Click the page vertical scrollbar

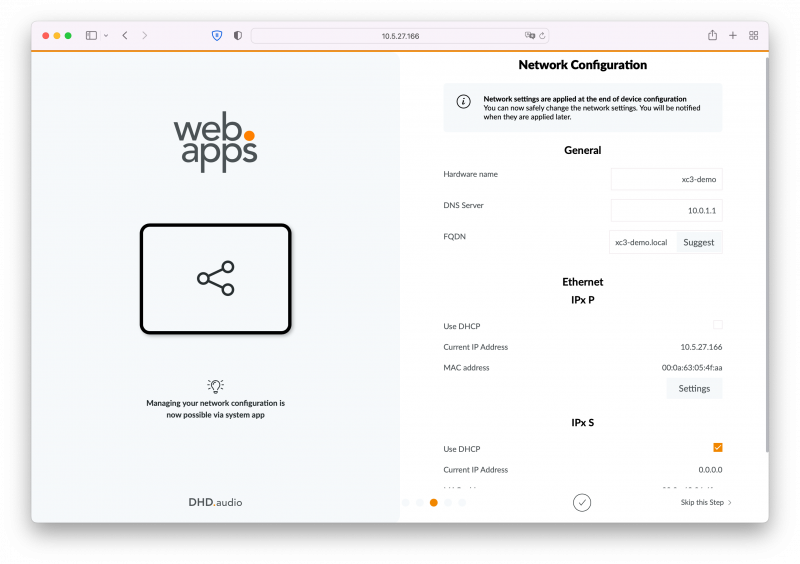click(767, 254)
